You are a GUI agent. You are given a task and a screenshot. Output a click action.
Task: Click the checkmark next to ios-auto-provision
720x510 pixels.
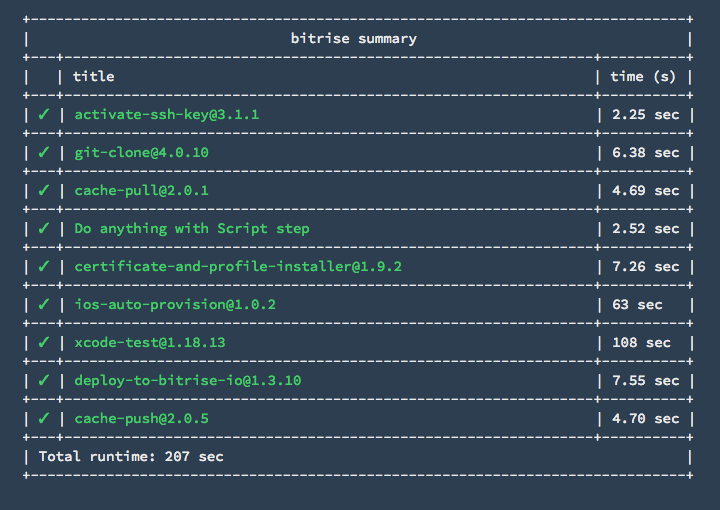point(43,304)
